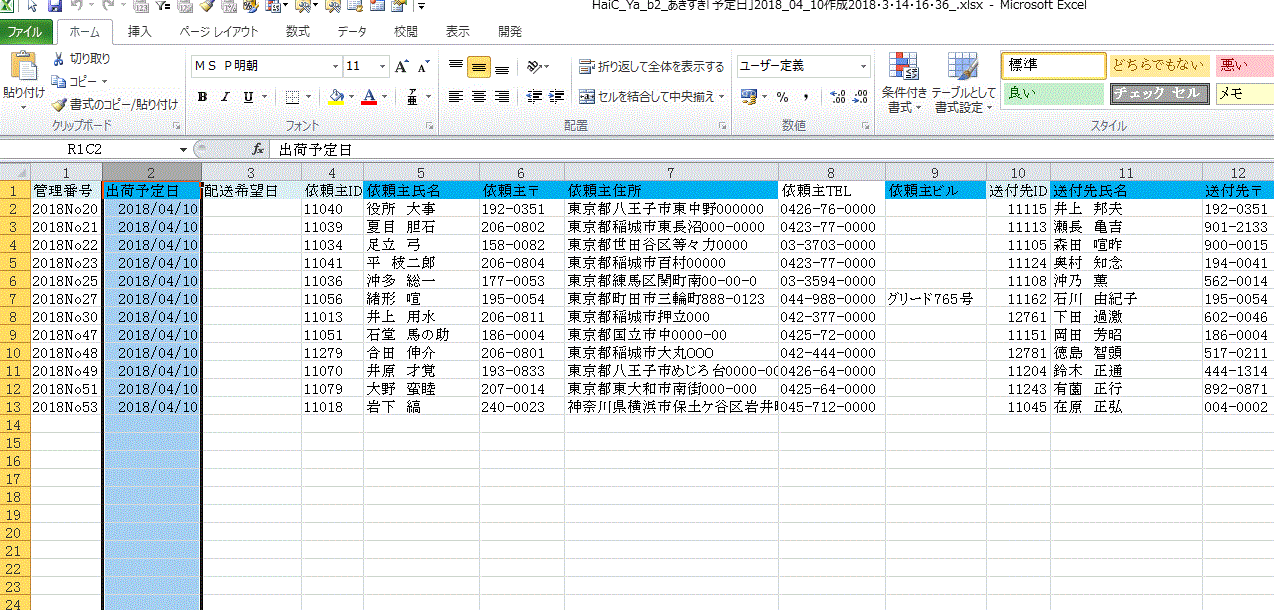
Task: Click the percent style icon
Action: pos(782,97)
